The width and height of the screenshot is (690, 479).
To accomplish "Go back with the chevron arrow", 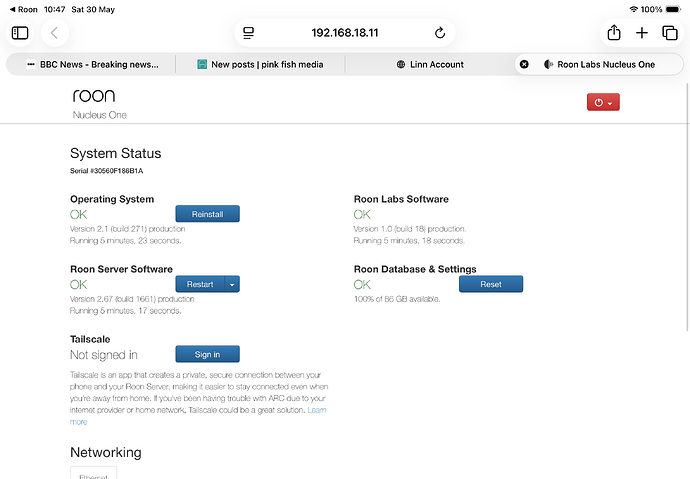I will [55, 33].
